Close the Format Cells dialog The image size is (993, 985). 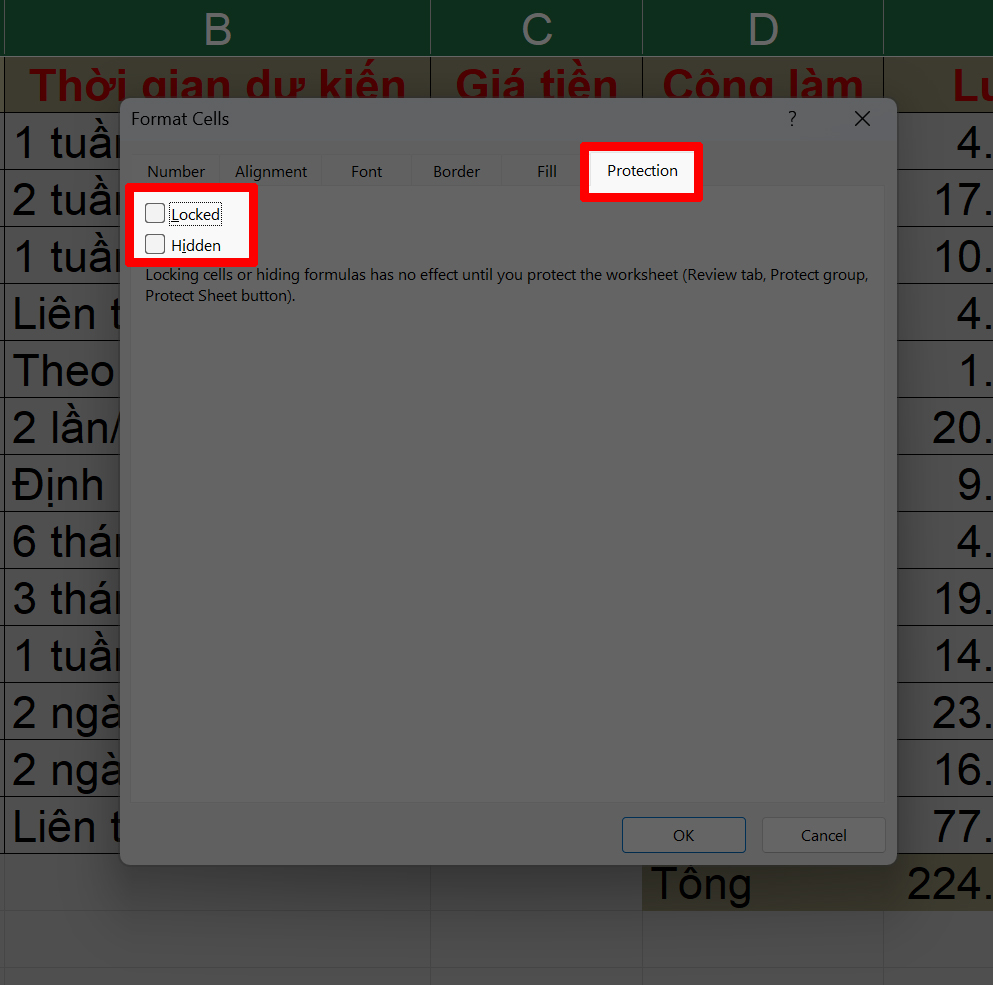point(862,118)
